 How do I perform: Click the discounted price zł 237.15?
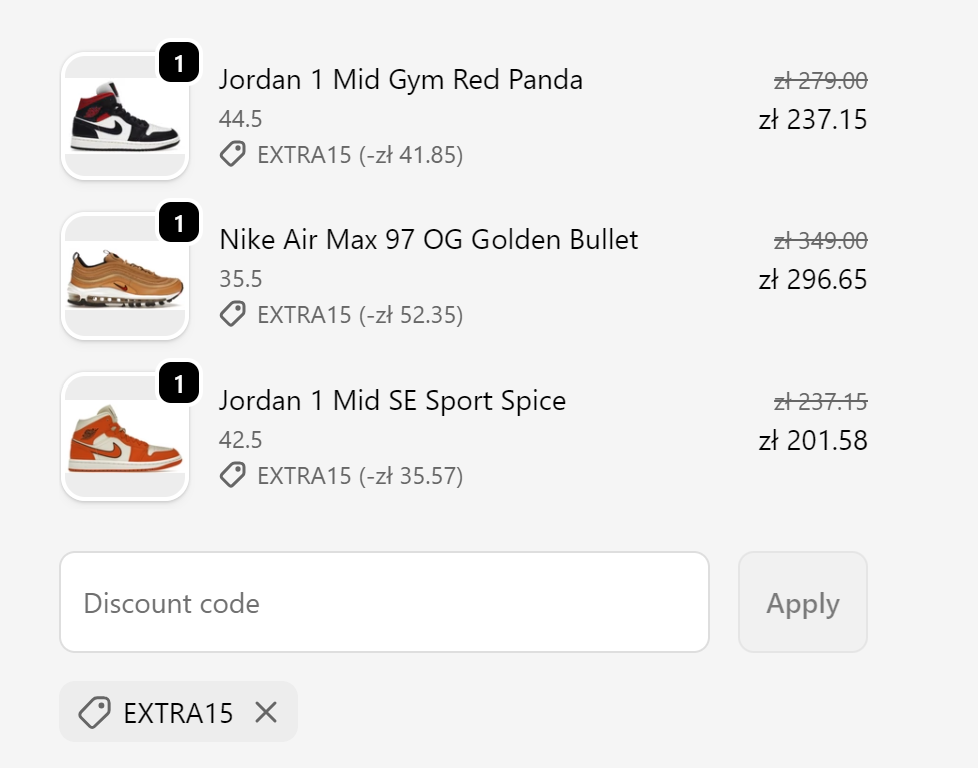coord(813,120)
